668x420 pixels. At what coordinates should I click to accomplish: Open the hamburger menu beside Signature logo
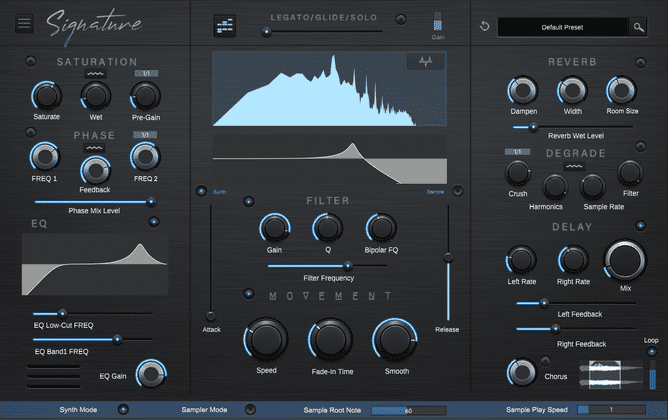[25, 23]
